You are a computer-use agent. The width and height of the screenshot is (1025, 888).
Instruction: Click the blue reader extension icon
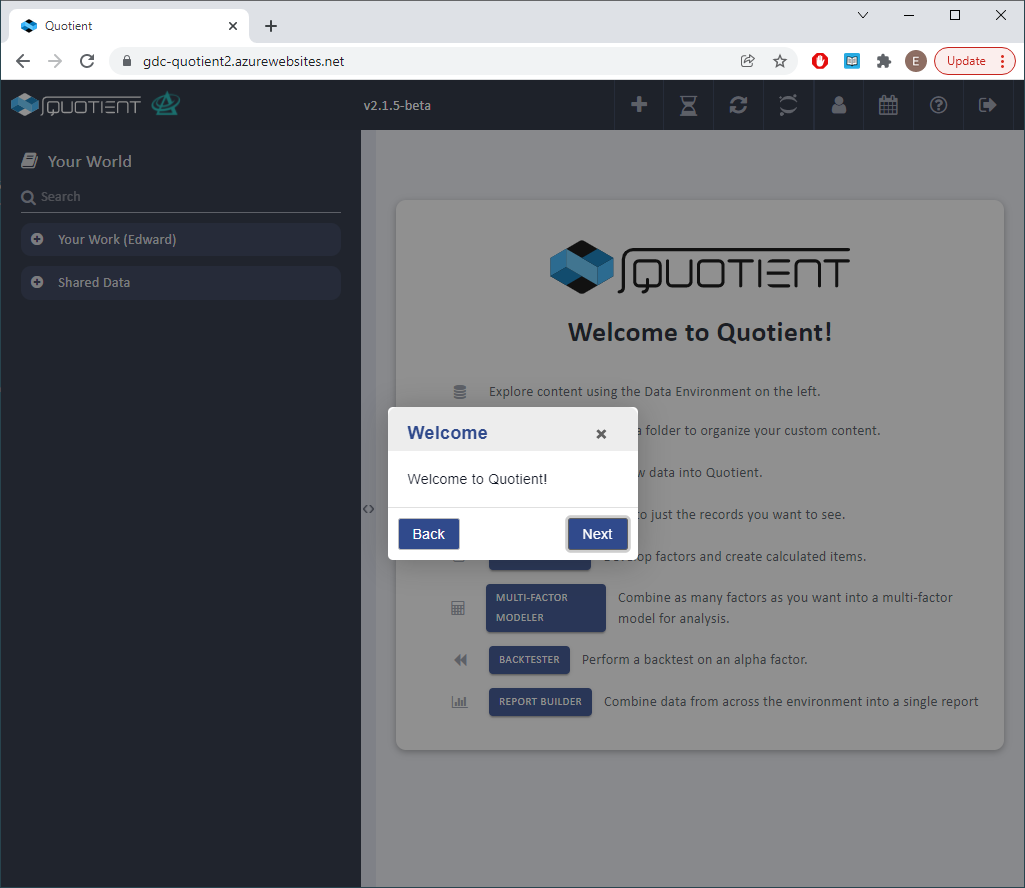(x=852, y=61)
